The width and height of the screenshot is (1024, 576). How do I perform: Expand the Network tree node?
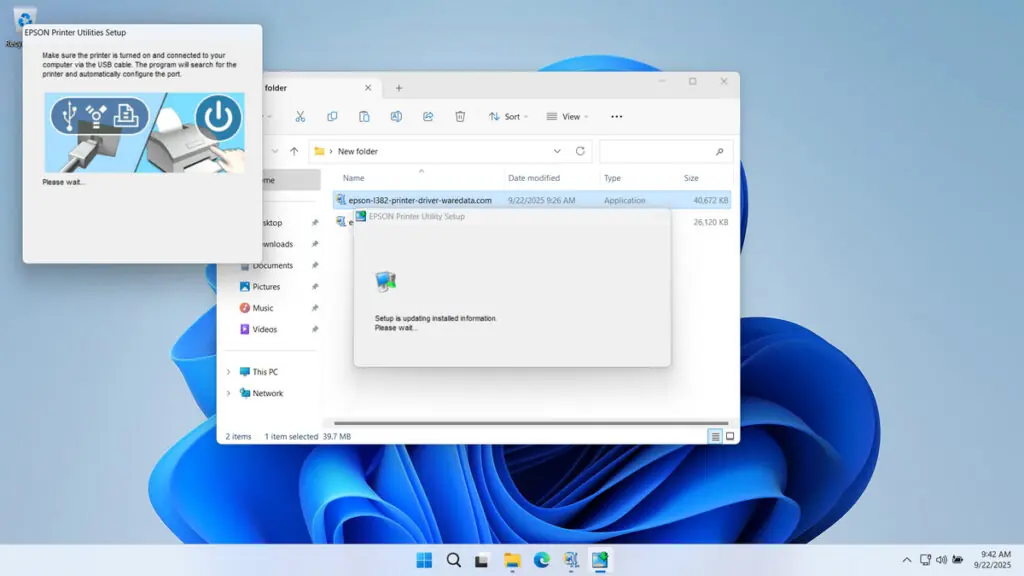click(229, 393)
